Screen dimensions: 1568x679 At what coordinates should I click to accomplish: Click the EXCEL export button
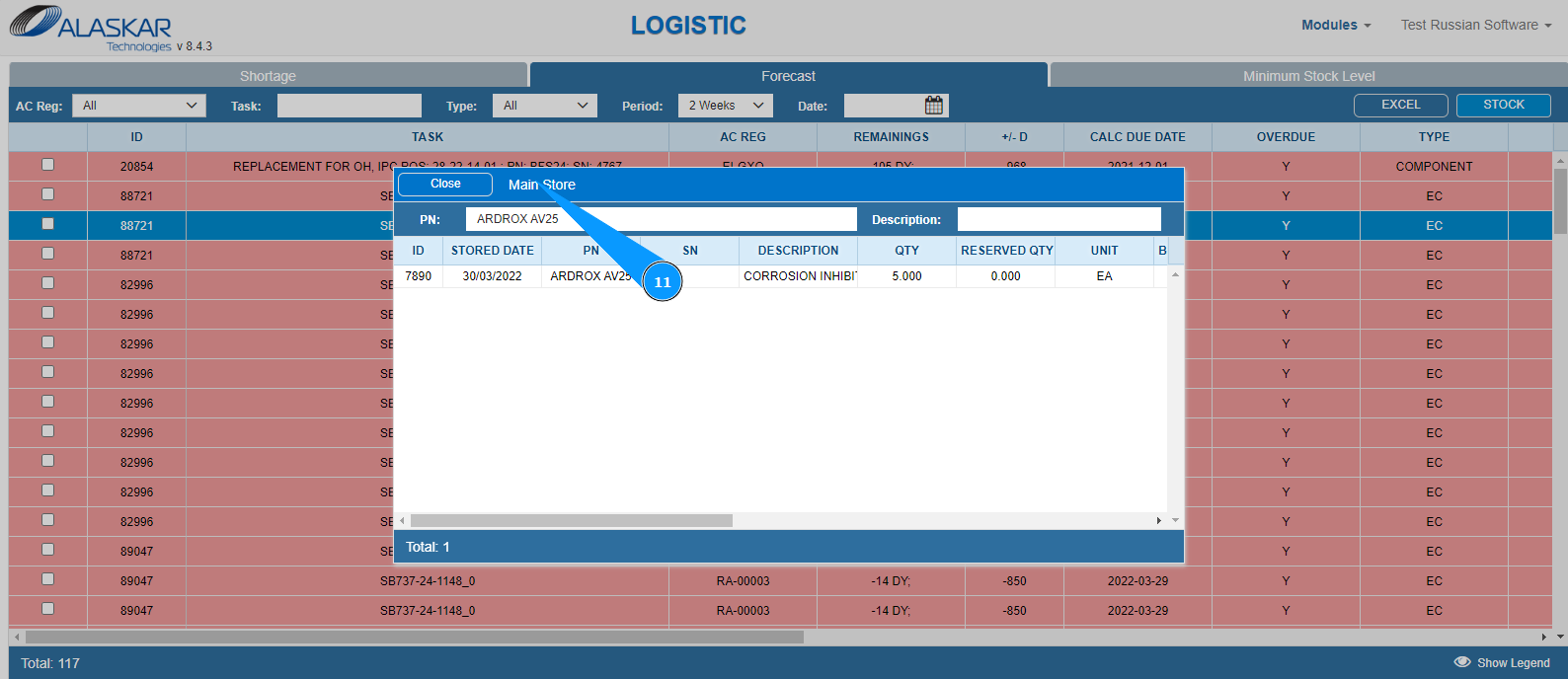(1401, 105)
